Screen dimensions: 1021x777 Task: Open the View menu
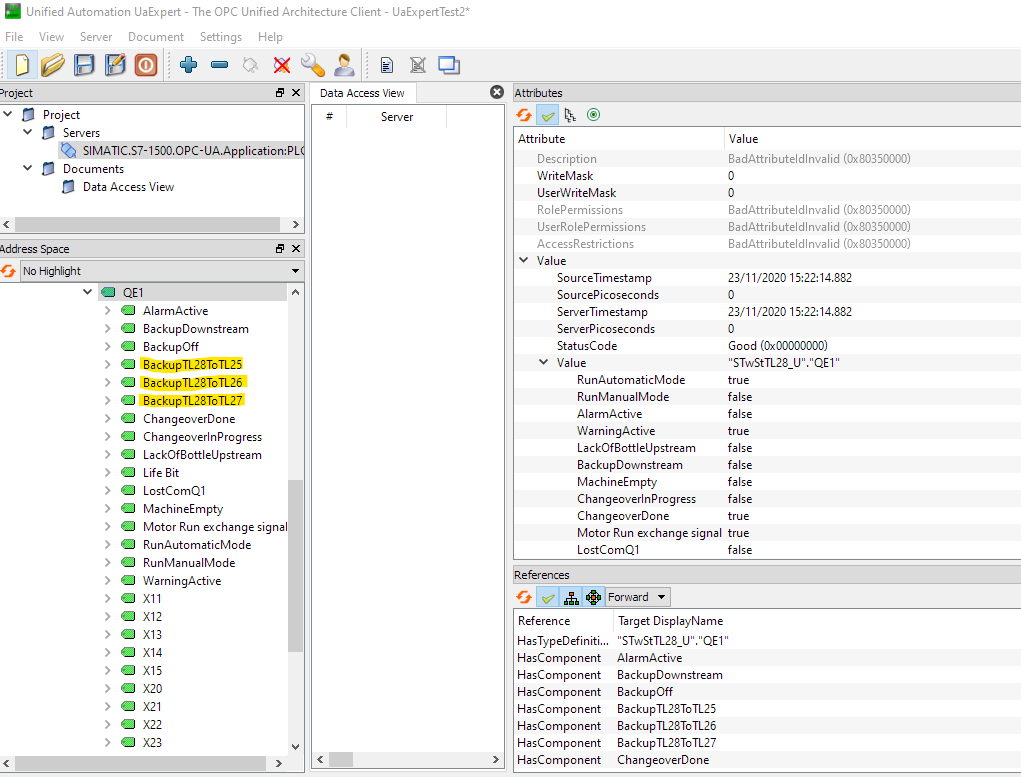(51, 36)
